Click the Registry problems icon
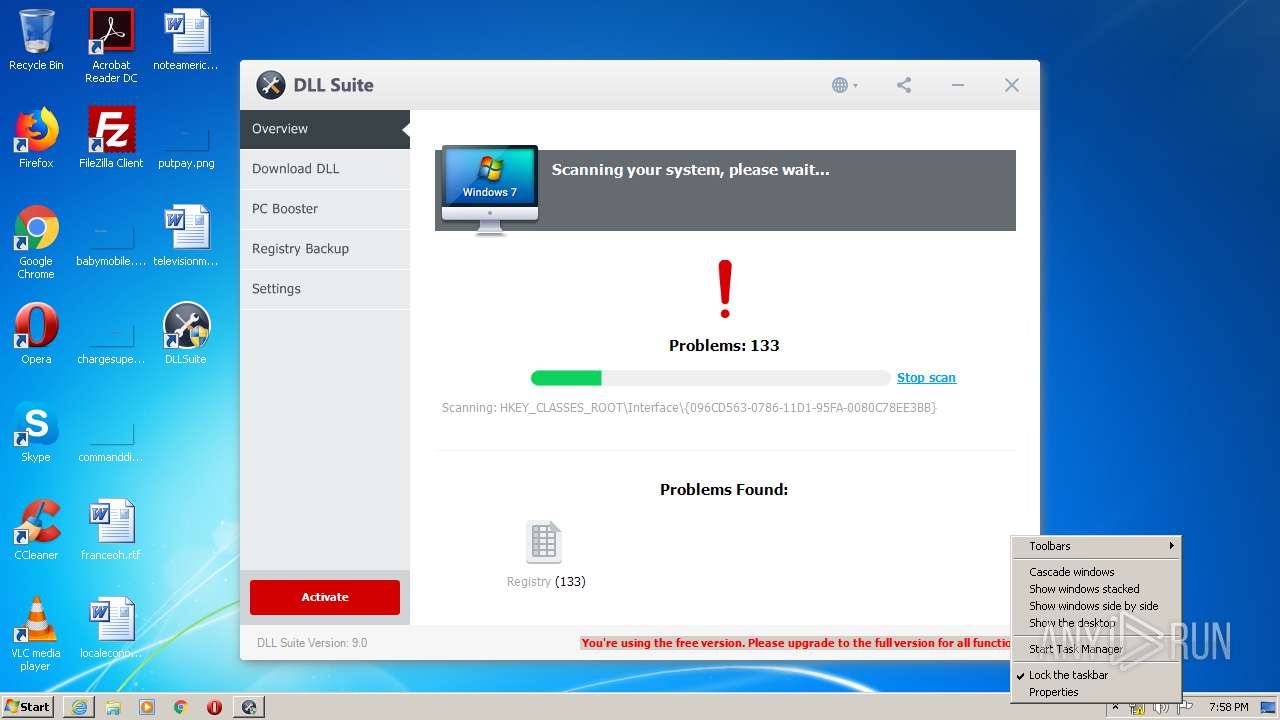The height and width of the screenshot is (720, 1280). point(544,542)
